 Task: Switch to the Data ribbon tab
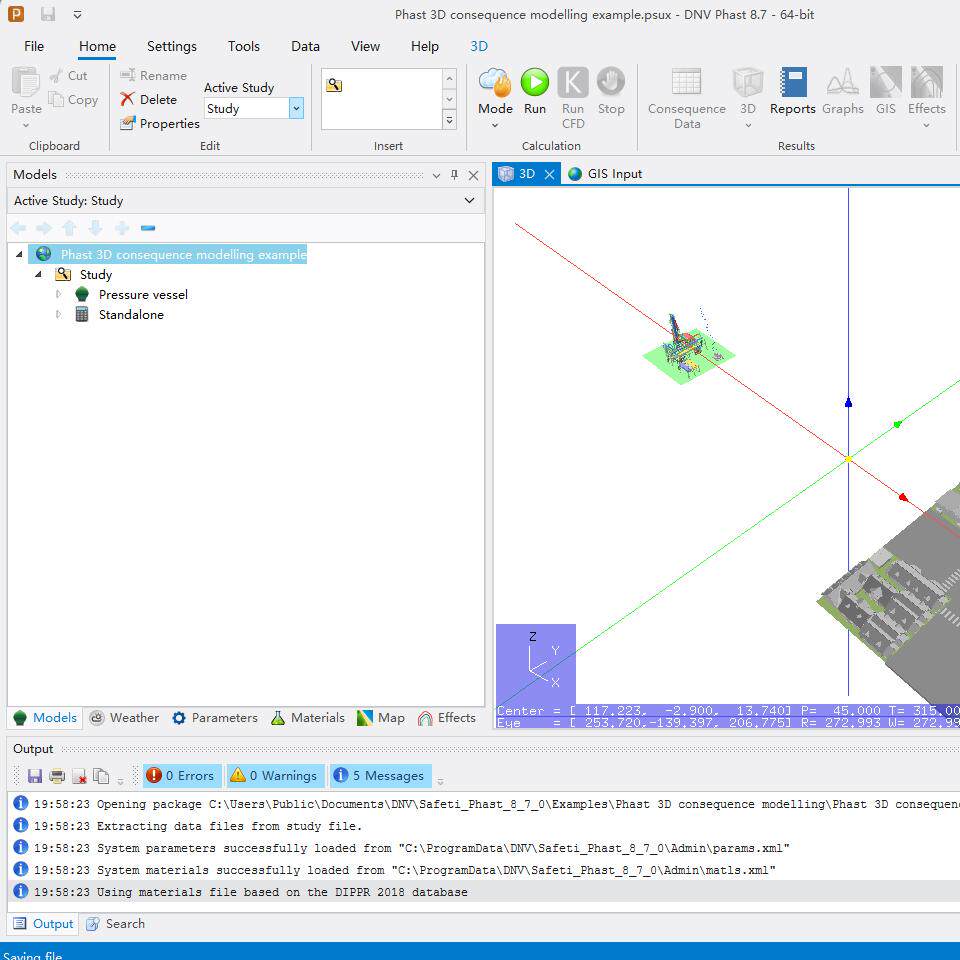tap(305, 46)
